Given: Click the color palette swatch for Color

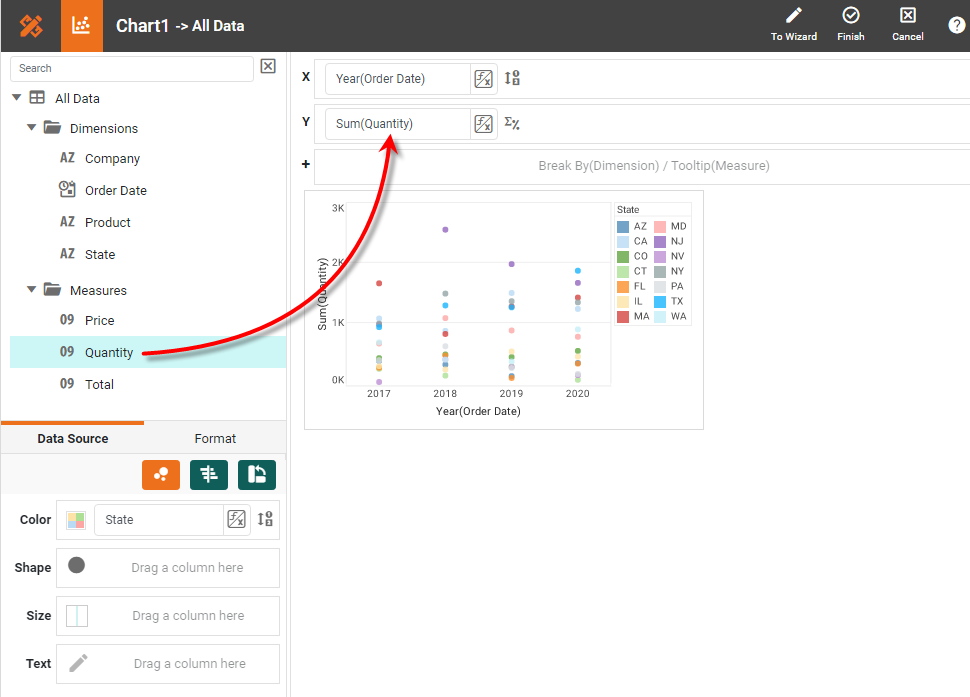Looking at the screenshot, I should click(x=75, y=519).
